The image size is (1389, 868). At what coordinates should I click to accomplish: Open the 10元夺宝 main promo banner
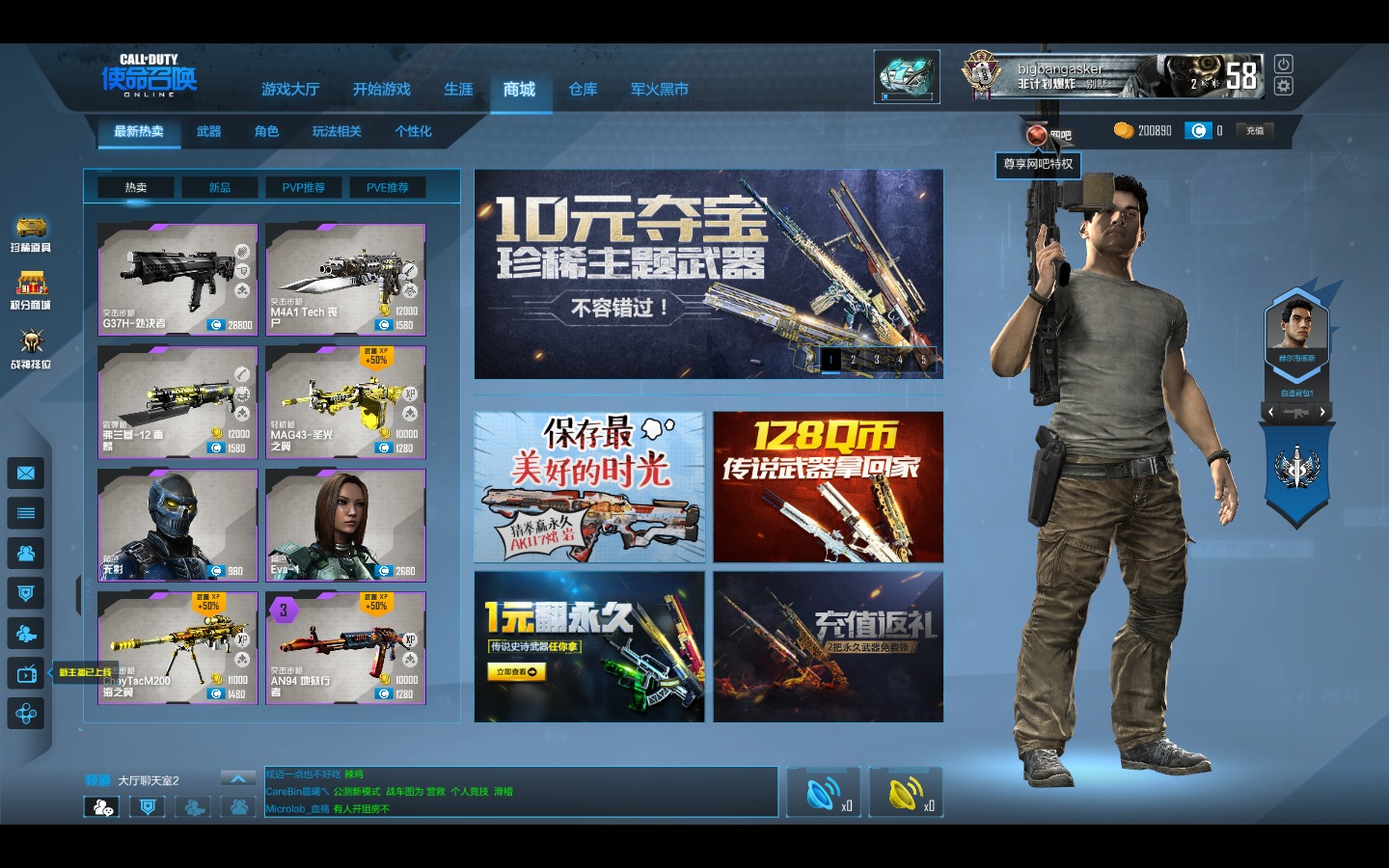(709, 274)
